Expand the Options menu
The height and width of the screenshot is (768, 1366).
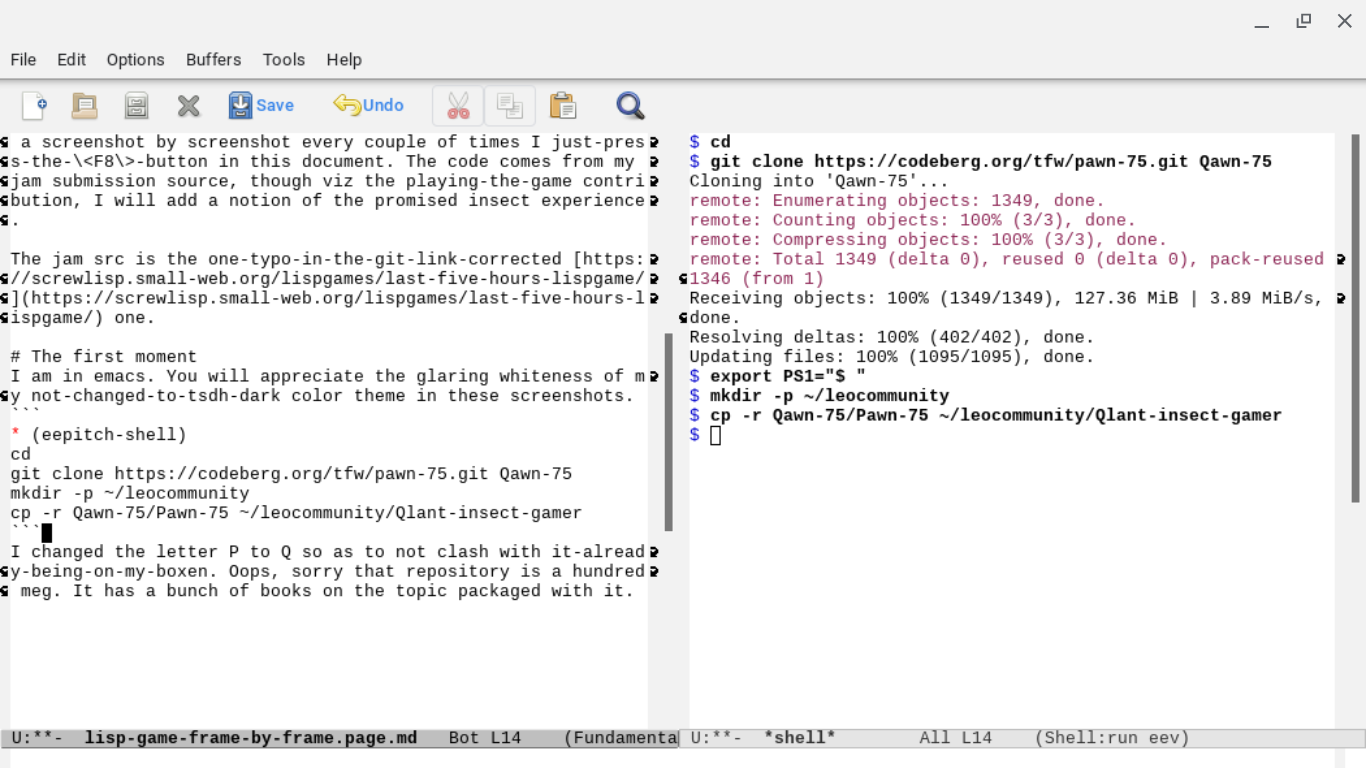coord(135,60)
